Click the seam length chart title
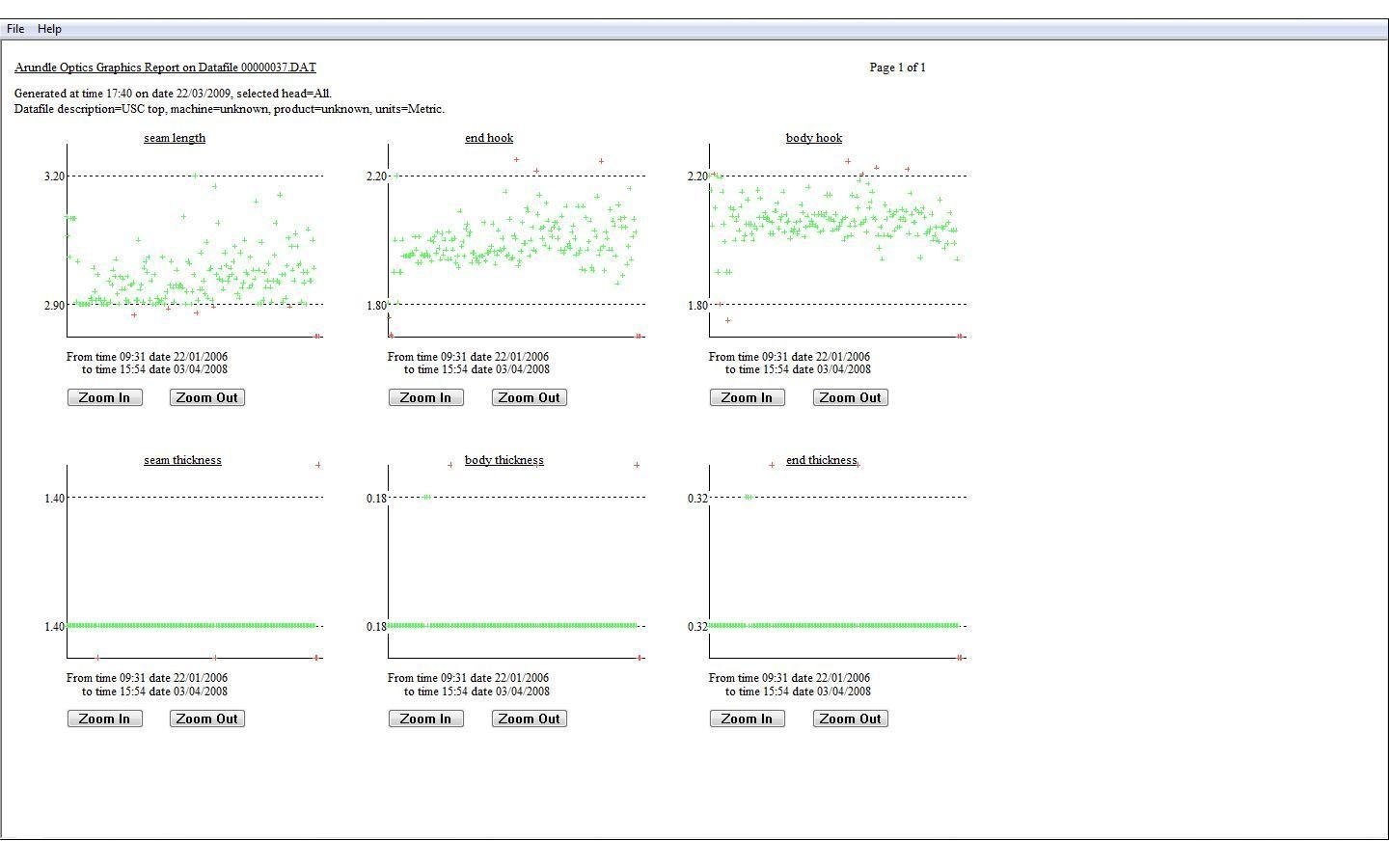The height and width of the screenshot is (868, 1389). click(x=175, y=138)
